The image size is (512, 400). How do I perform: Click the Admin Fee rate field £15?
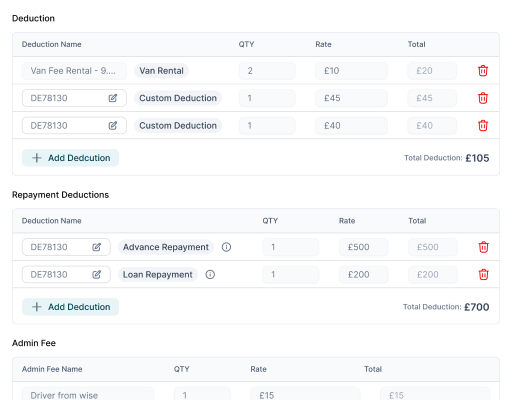click(x=305, y=394)
